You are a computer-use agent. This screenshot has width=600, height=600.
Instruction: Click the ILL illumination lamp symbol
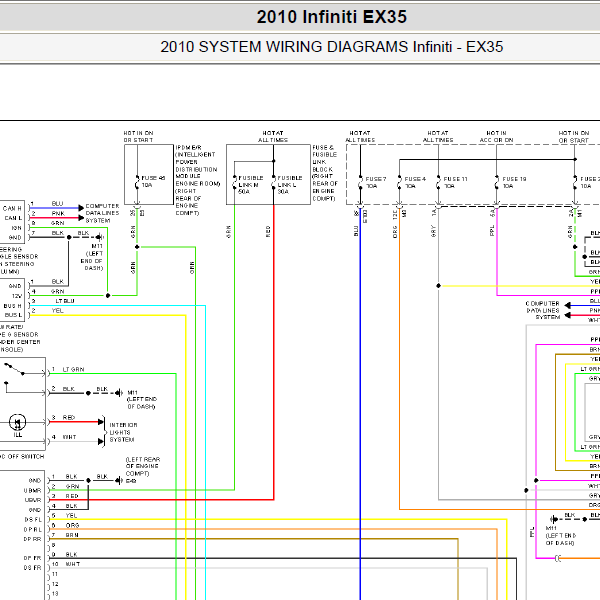click(17, 422)
